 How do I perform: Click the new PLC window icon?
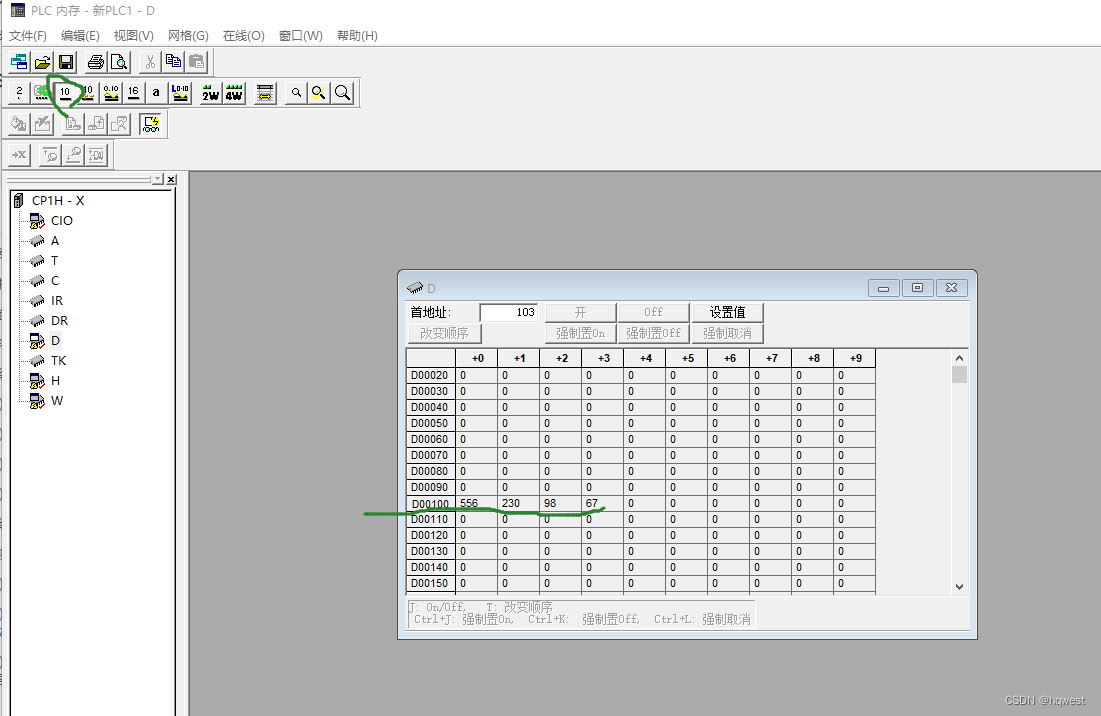pos(19,62)
